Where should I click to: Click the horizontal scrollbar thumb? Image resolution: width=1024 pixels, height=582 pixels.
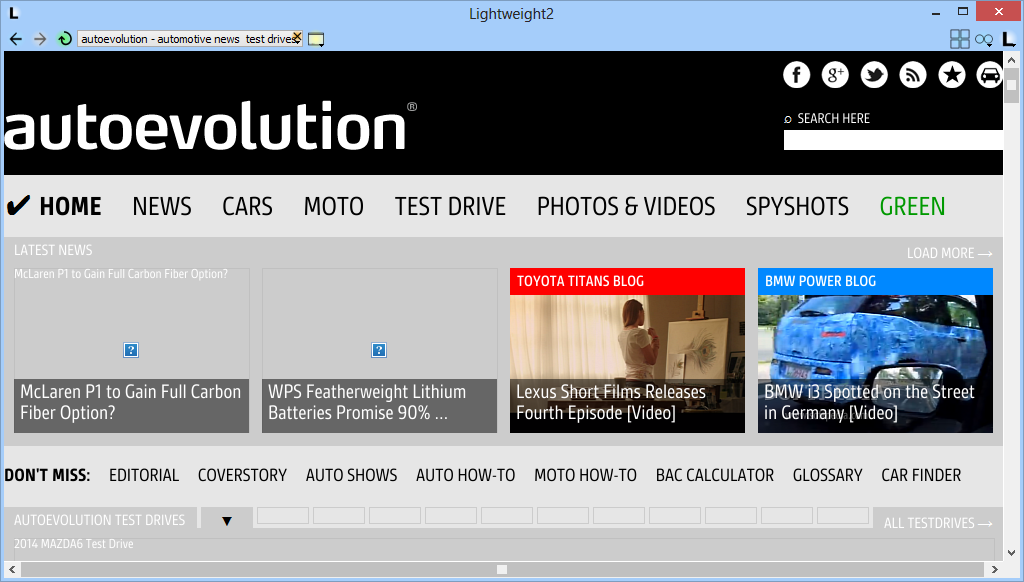click(502, 570)
